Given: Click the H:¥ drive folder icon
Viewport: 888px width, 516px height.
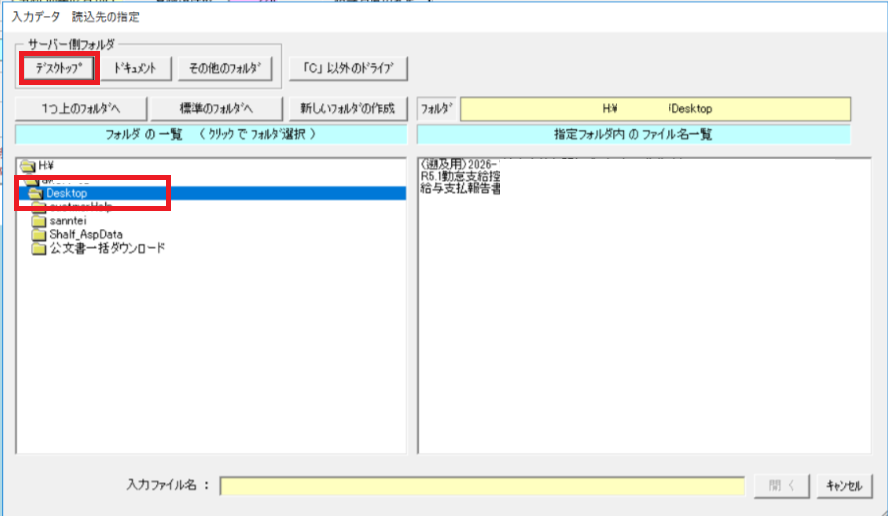Looking at the screenshot, I should click(26, 164).
